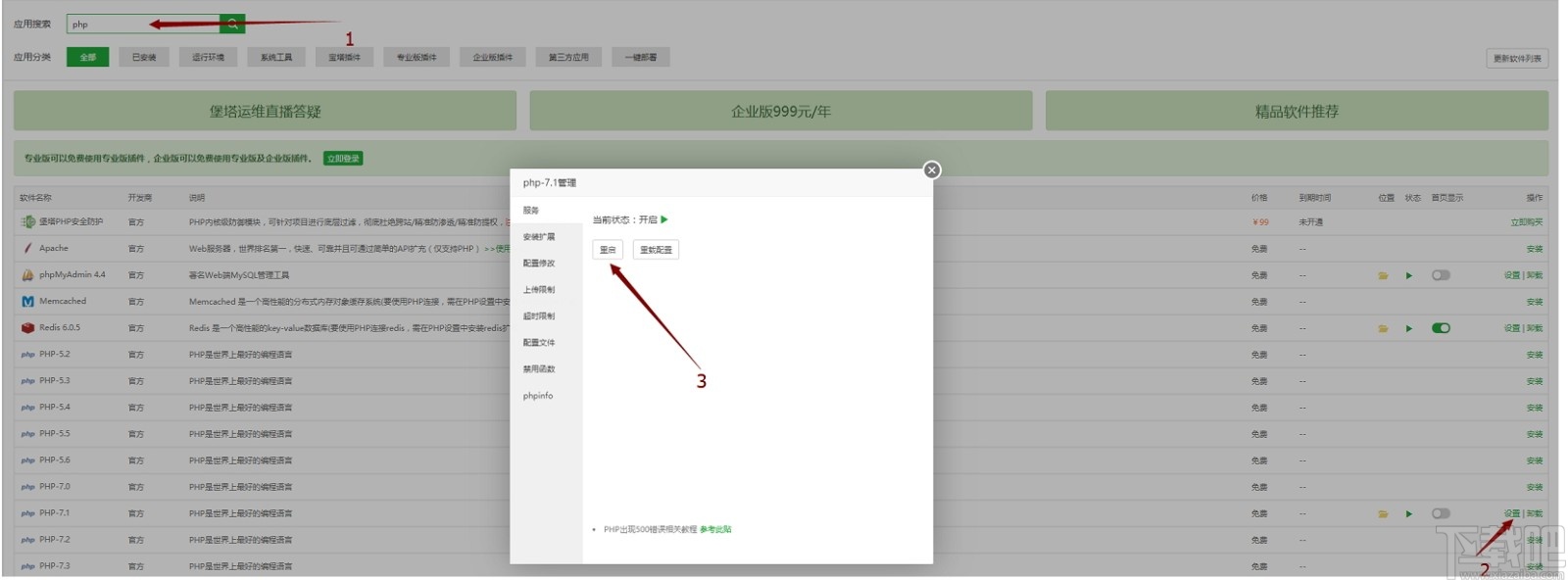Click the 重载配置 reload config button
The height and width of the screenshot is (580, 1568).
pyautogui.click(x=656, y=250)
